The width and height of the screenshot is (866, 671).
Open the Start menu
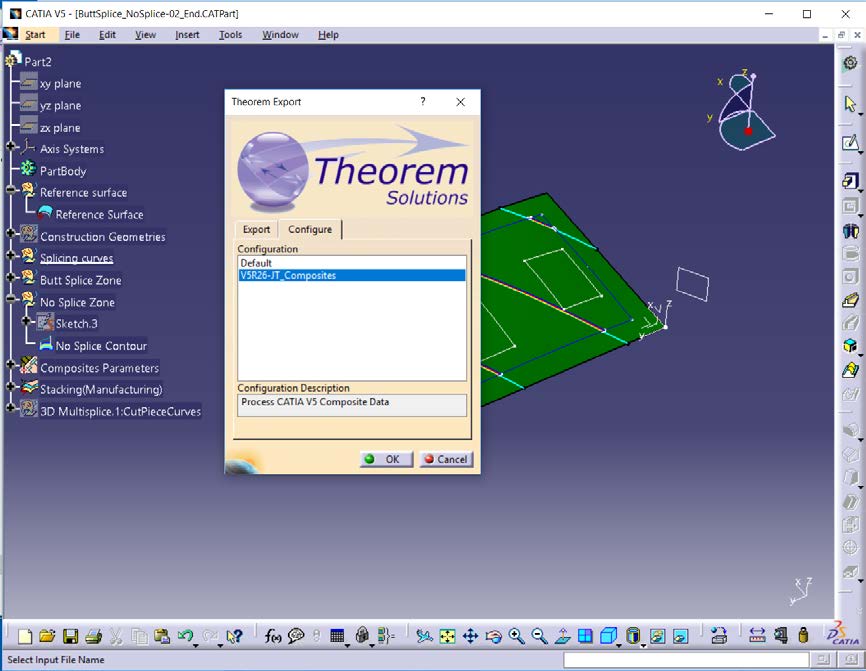(35, 35)
